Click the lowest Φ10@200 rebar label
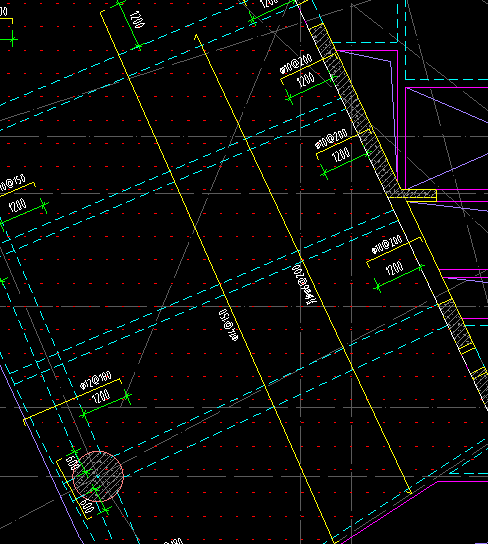 (387, 245)
